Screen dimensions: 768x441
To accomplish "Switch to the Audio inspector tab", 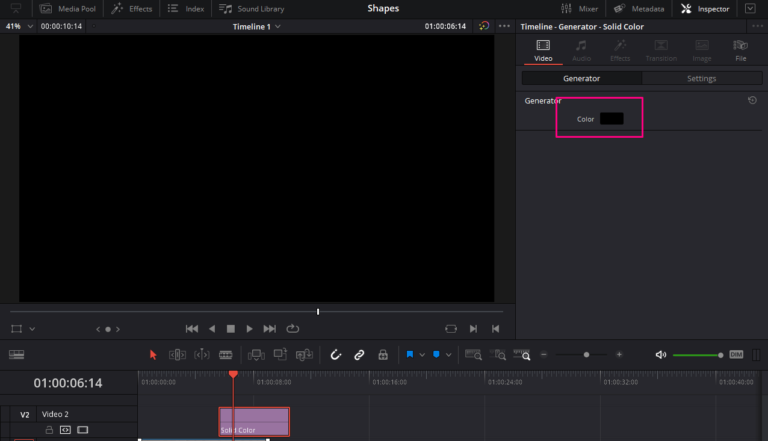I will [x=581, y=51].
